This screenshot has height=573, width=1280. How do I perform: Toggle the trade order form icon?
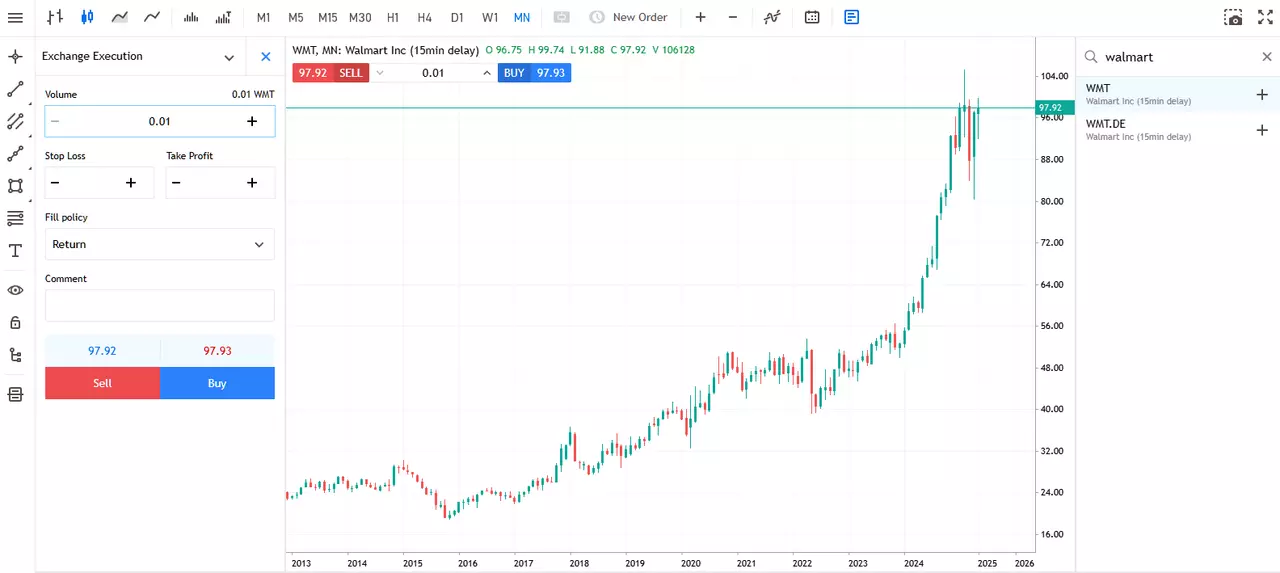tap(851, 17)
